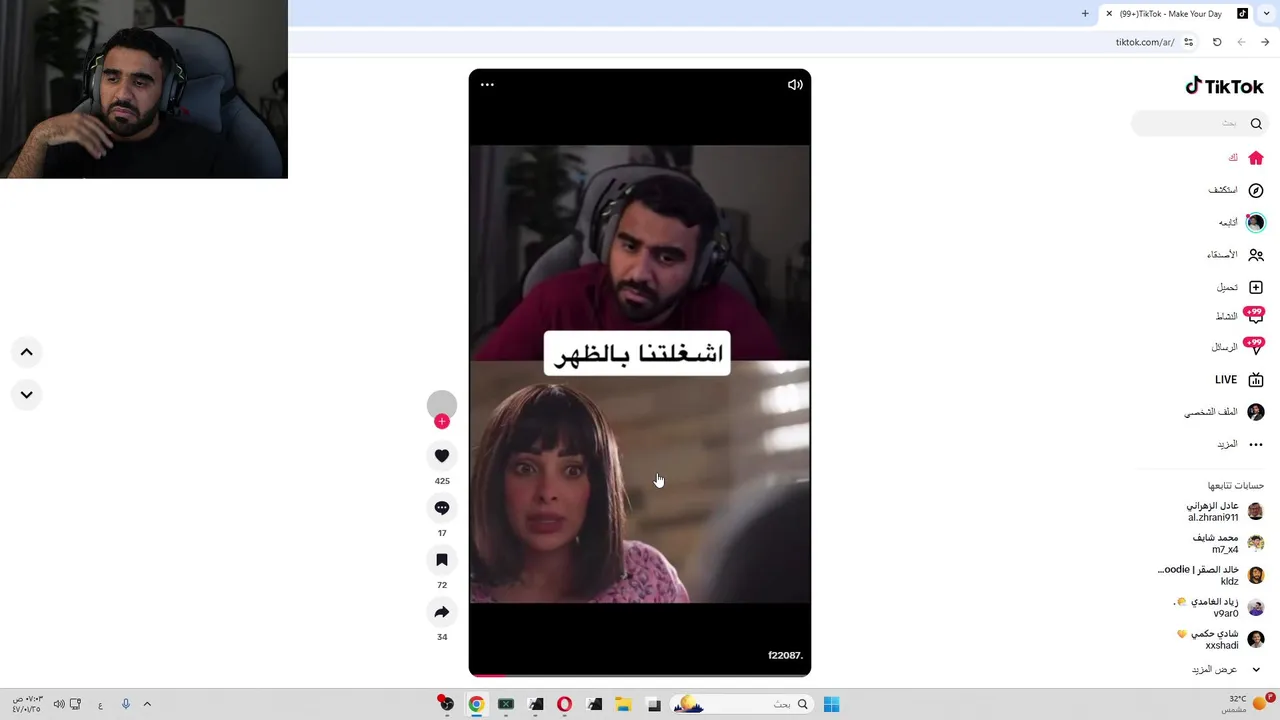
Task: Open account زياد الغامدي v9ar0
Action: point(1219,607)
